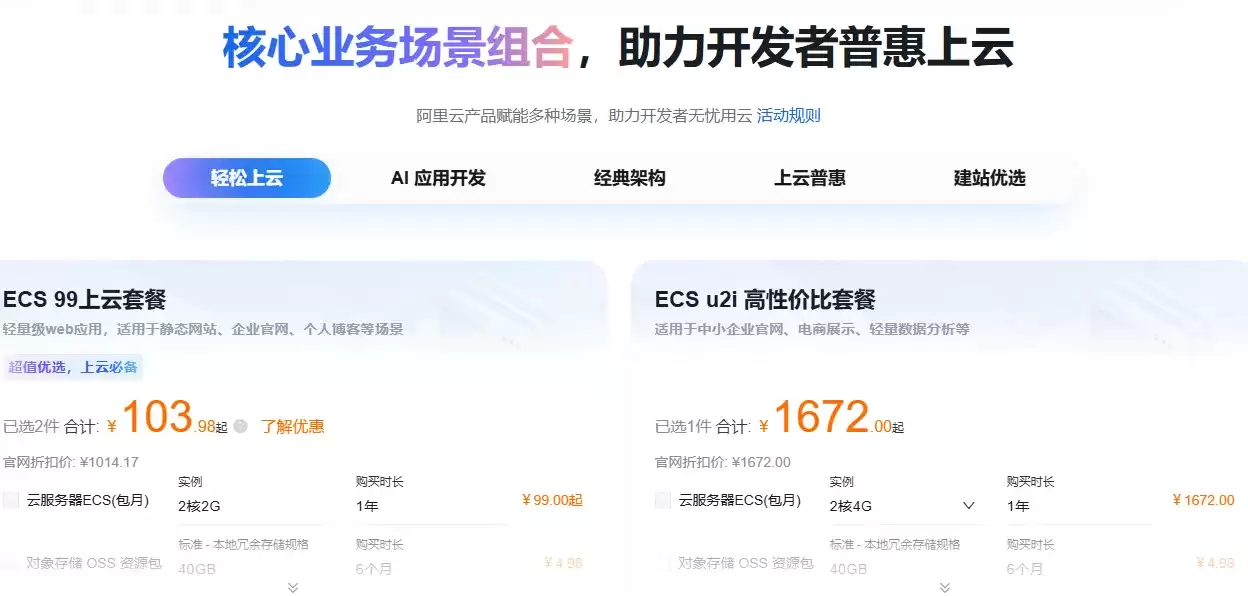
Task: Toggle 云服务器ECS(包月) checkbox in ECS 99上云套餐
Action: pos(11,500)
